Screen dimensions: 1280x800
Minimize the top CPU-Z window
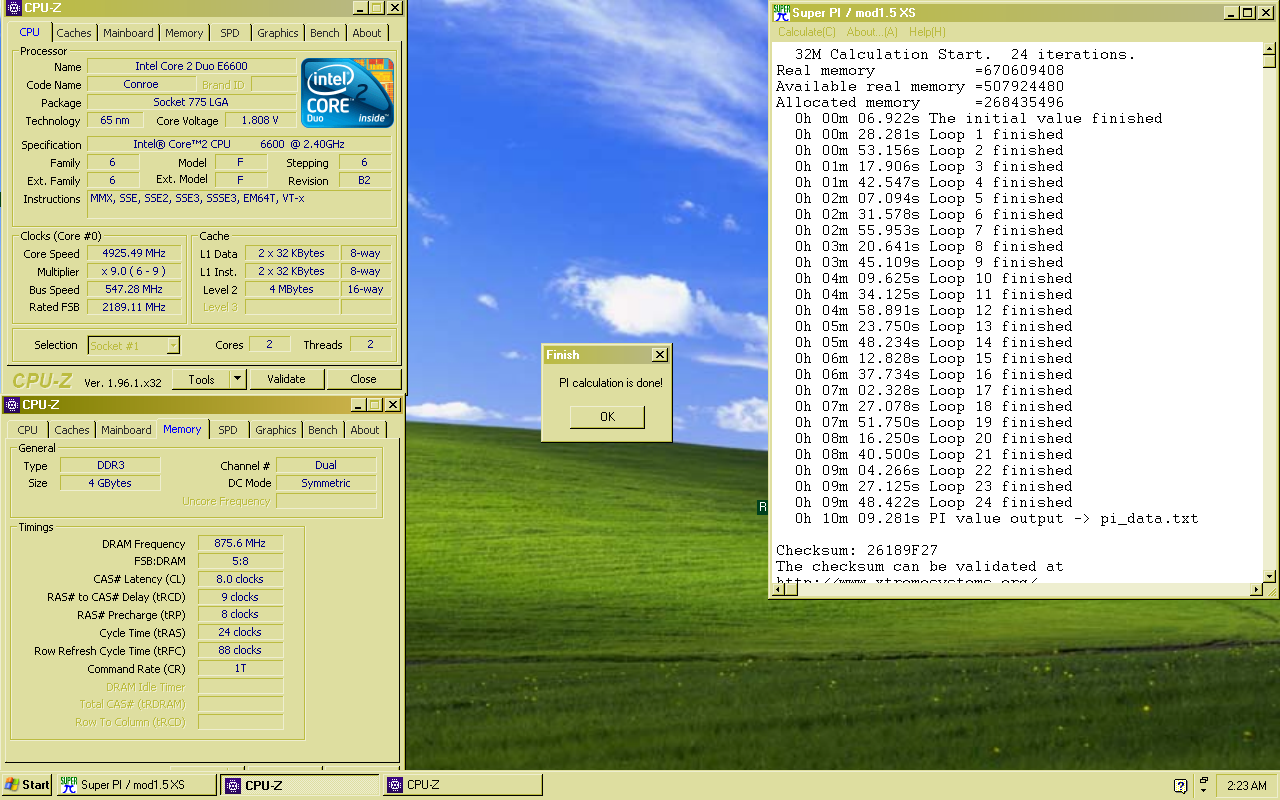pyautogui.click(x=359, y=8)
